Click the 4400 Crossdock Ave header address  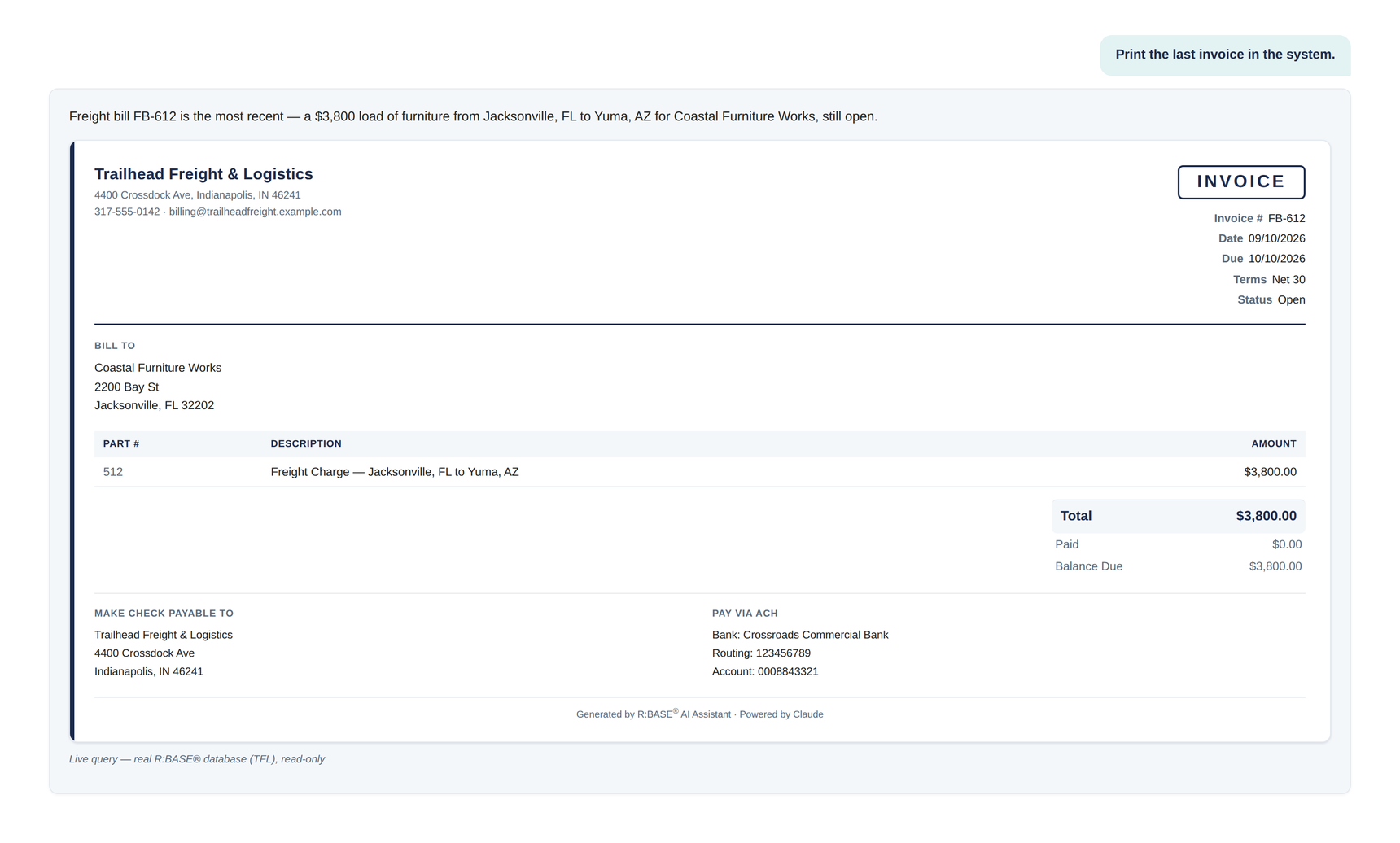click(198, 195)
